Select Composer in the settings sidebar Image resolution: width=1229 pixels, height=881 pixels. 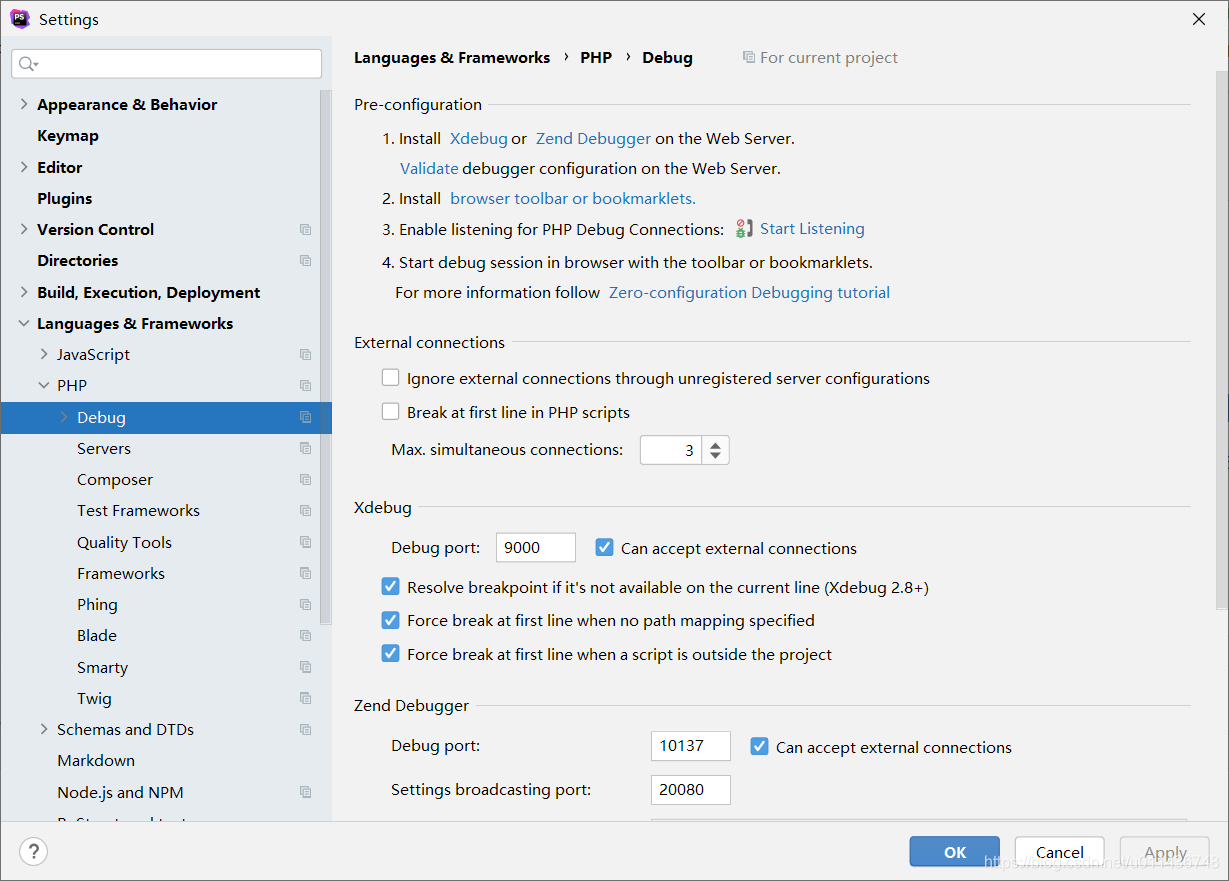pyautogui.click(x=115, y=479)
